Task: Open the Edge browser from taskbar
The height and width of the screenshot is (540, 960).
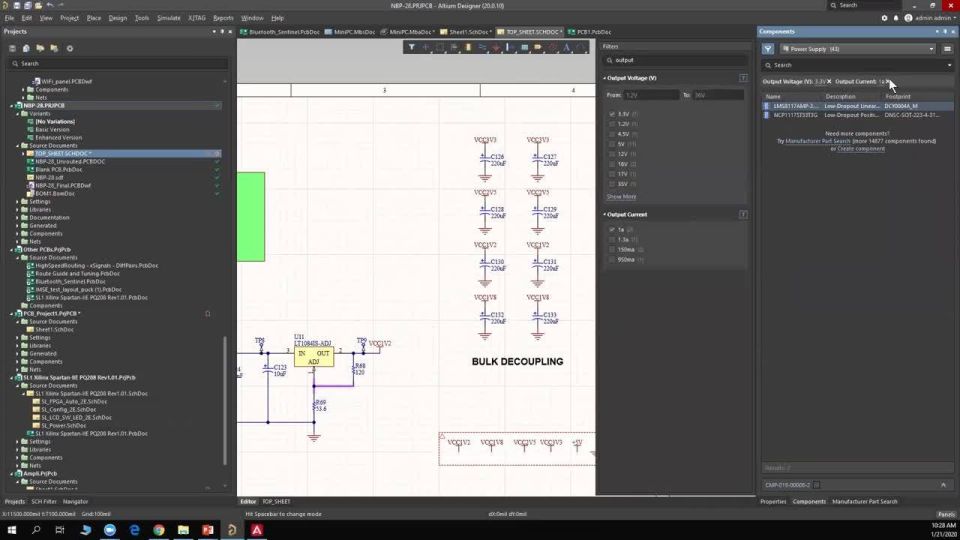Action: point(134,530)
